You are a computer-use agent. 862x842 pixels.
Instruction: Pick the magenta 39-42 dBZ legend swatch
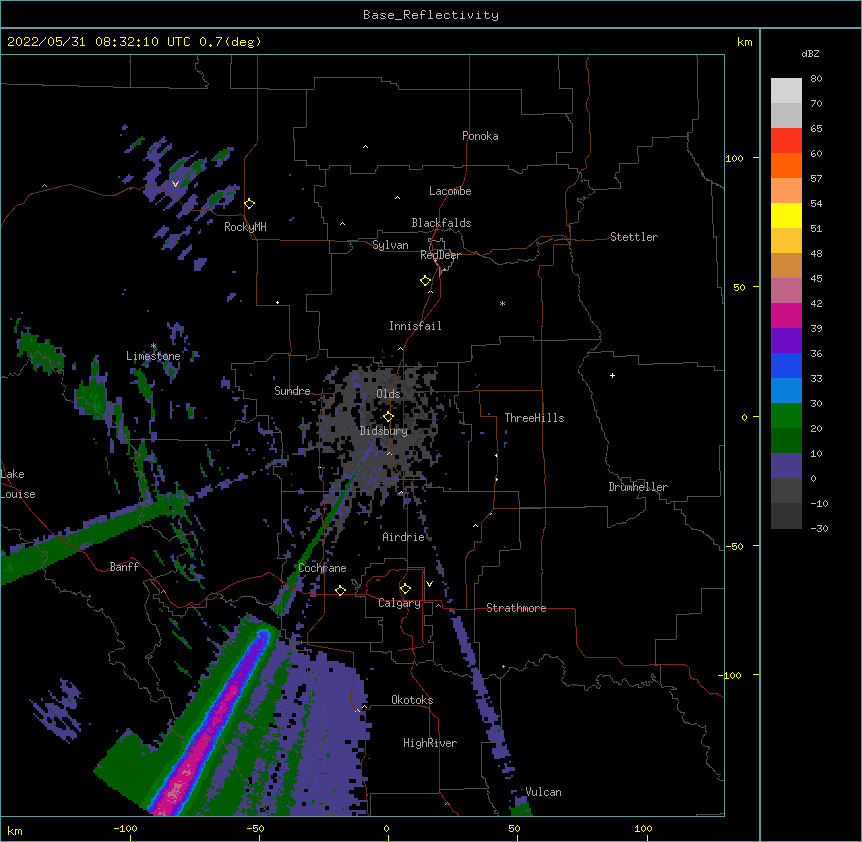point(786,315)
